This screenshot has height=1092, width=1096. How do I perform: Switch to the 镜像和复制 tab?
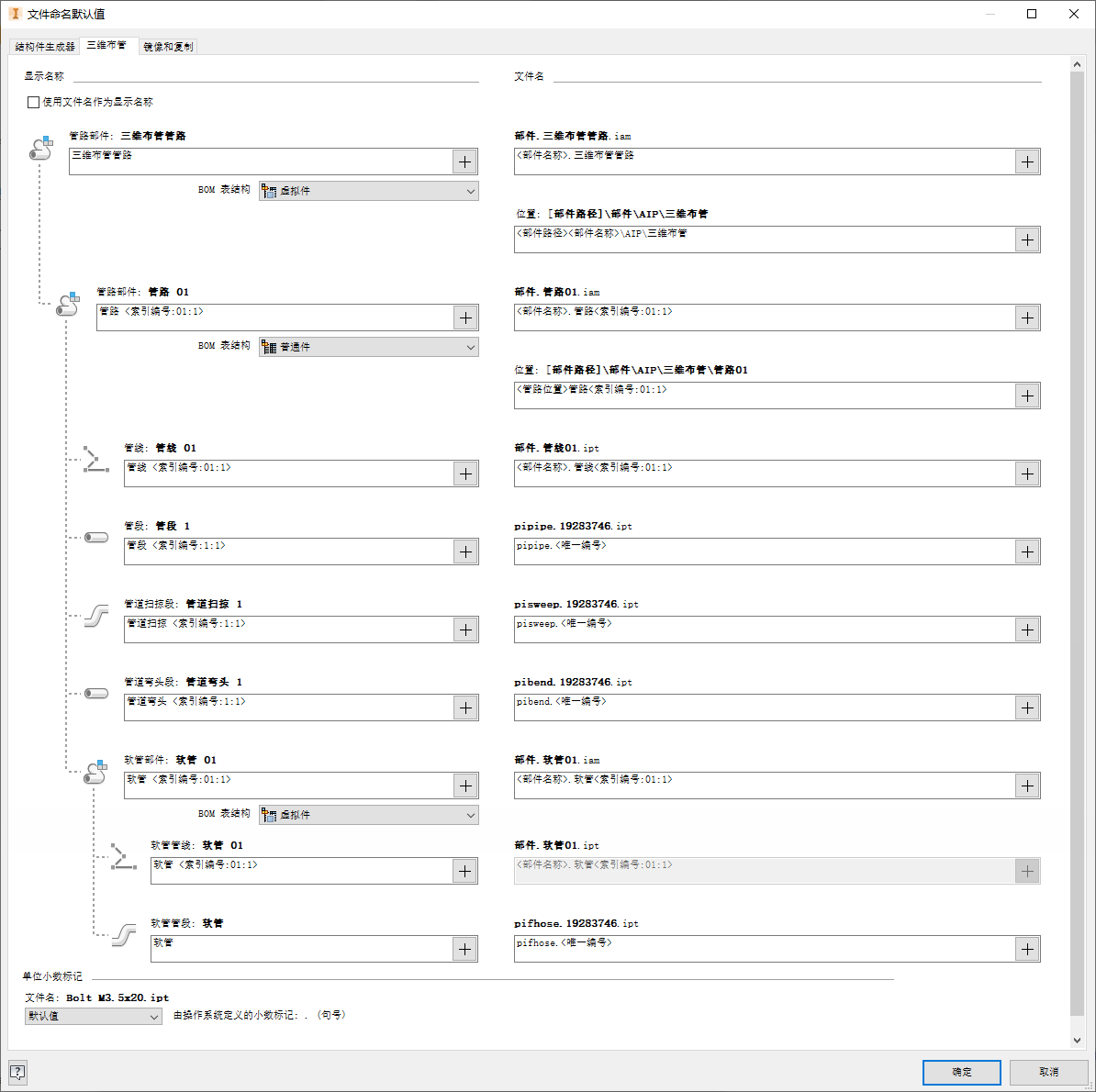point(168,47)
